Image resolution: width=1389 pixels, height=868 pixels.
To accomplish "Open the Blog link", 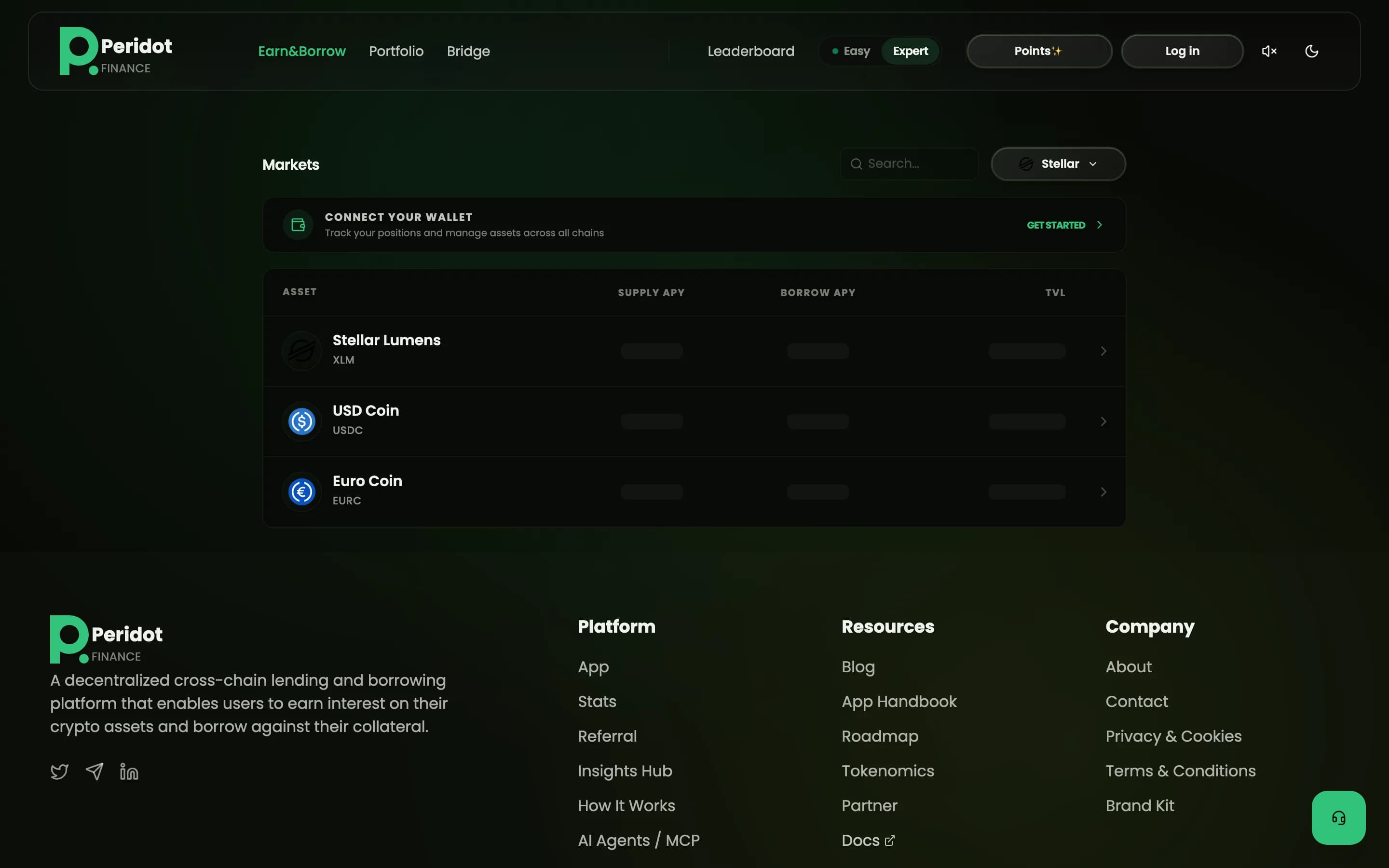I will click(x=858, y=667).
